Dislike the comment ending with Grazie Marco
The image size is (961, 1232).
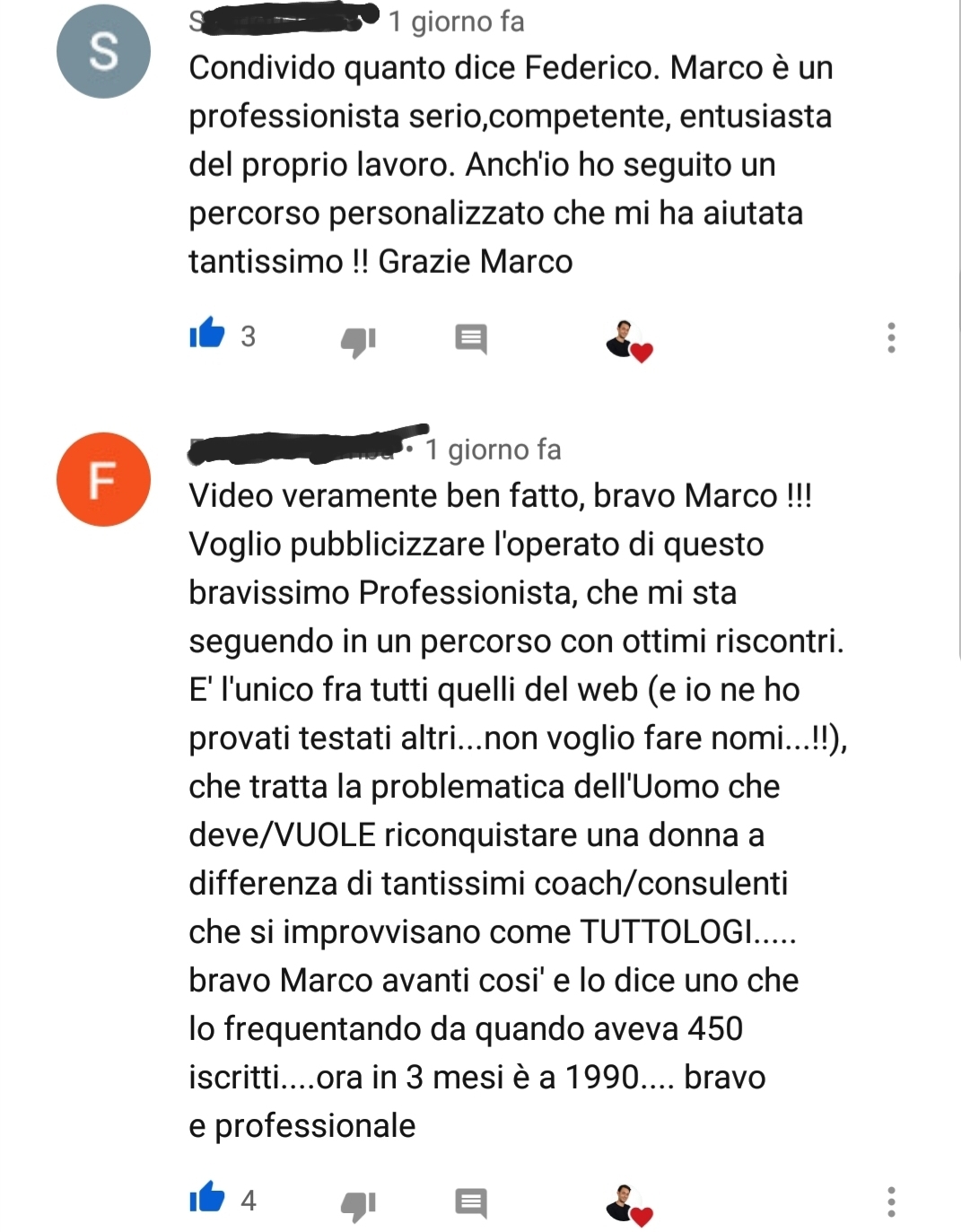pyautogui.click(x=358, y=340)
